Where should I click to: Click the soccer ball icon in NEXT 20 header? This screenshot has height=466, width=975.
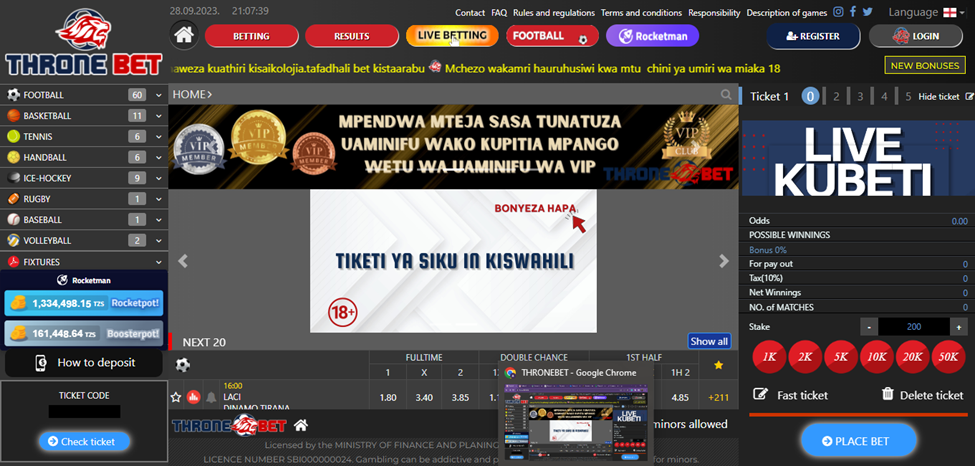click(183, 365)
